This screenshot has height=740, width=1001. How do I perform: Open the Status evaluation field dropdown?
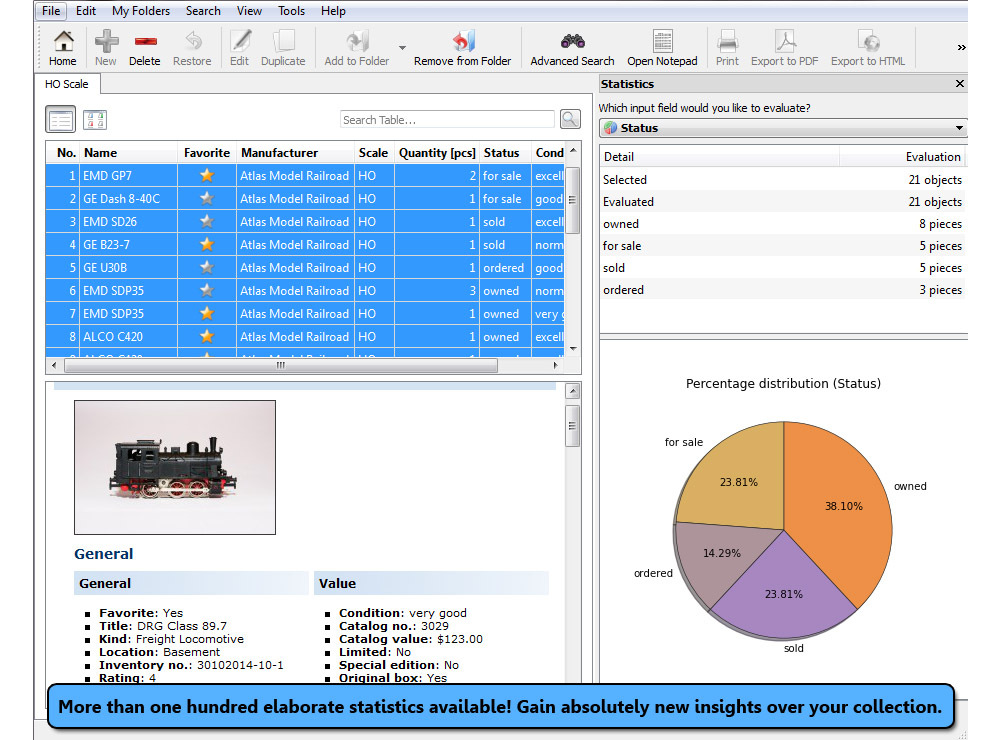[783, 128]
